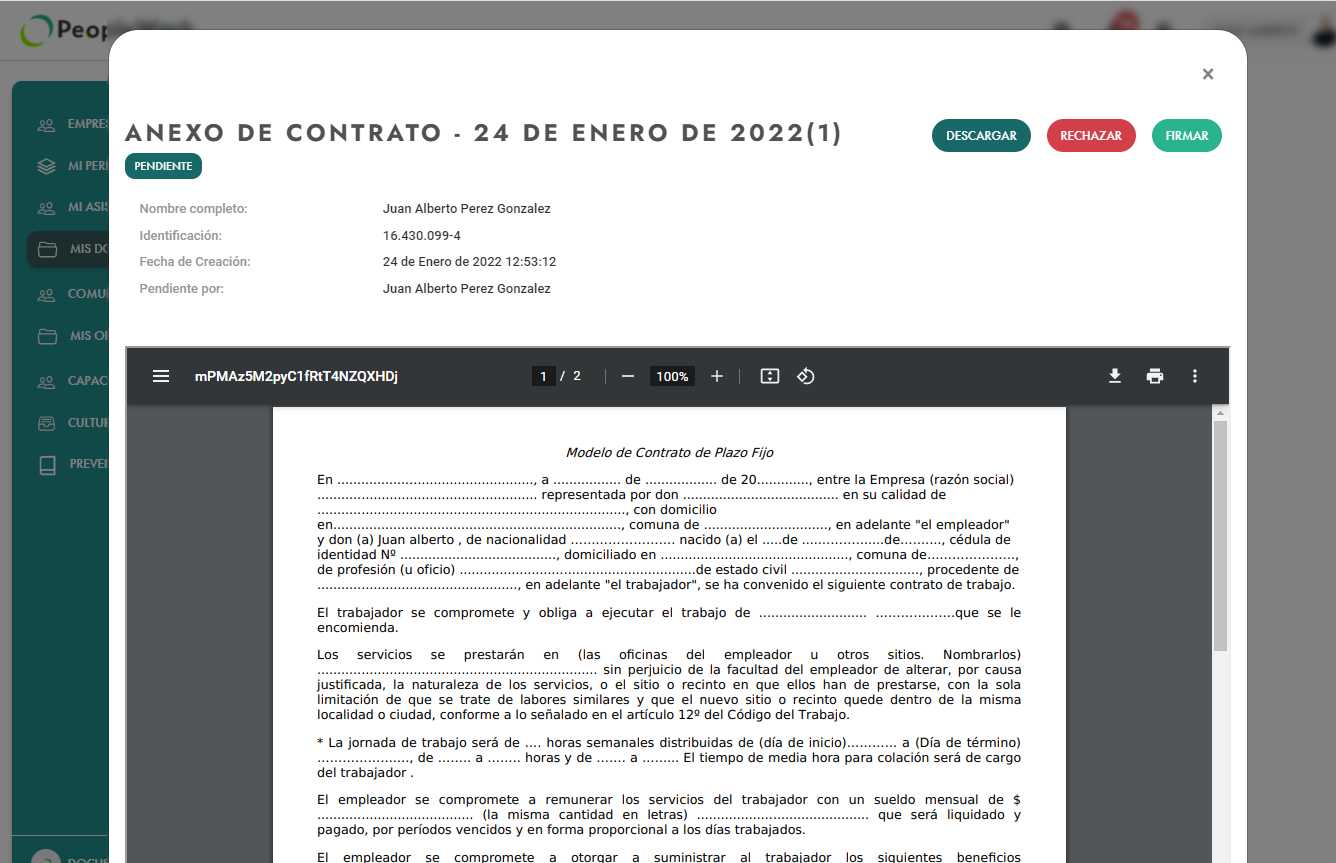The height and width of the screenshot is (863, 1336).
Task: Open the Cultura inbox sidebar icon
Action: click(x=46, y=423)
